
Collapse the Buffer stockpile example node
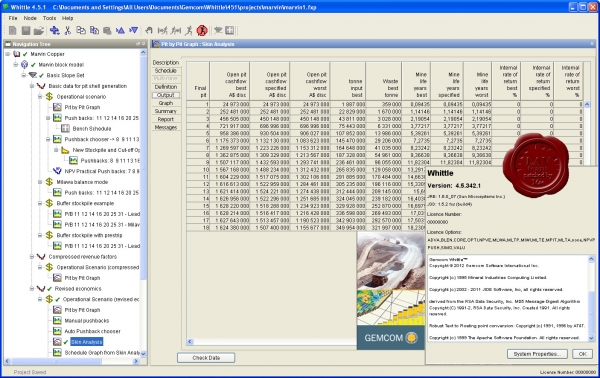coord(40,203)
